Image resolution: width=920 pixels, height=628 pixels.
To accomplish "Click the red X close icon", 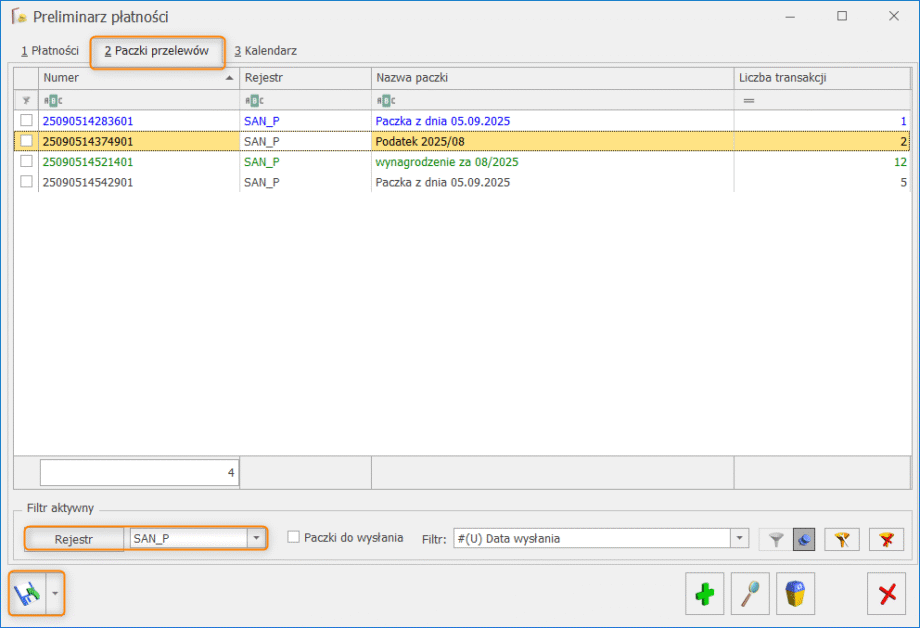I will pyautogui.click(x=886, y=594).
